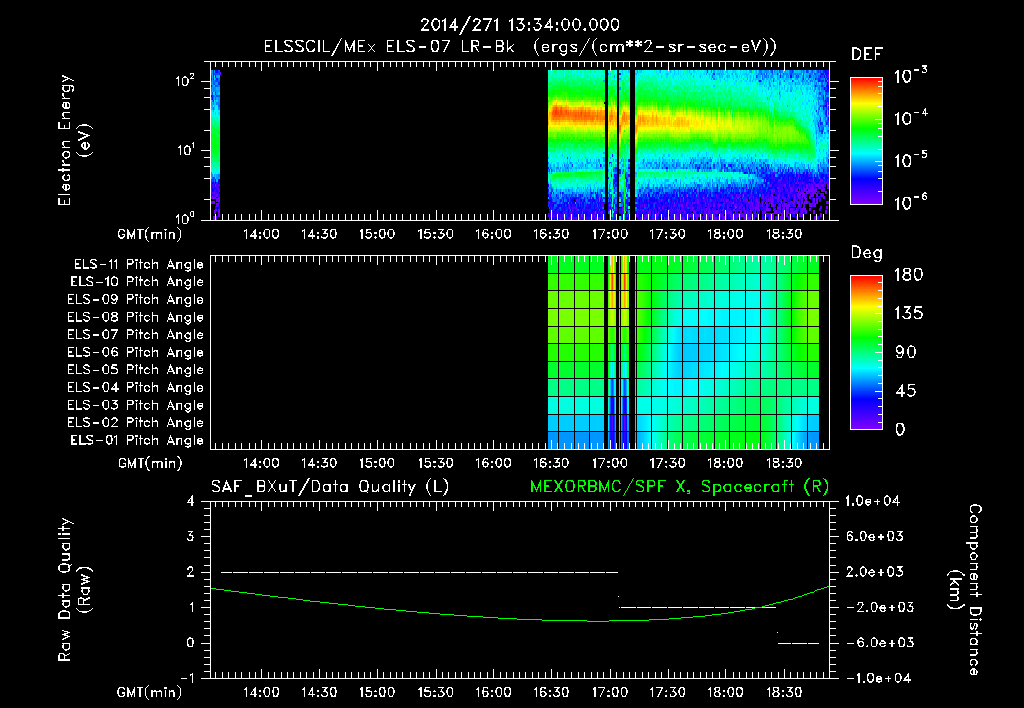
Task: Click the DEF colorbar label
Action: [x=867, y=55]
